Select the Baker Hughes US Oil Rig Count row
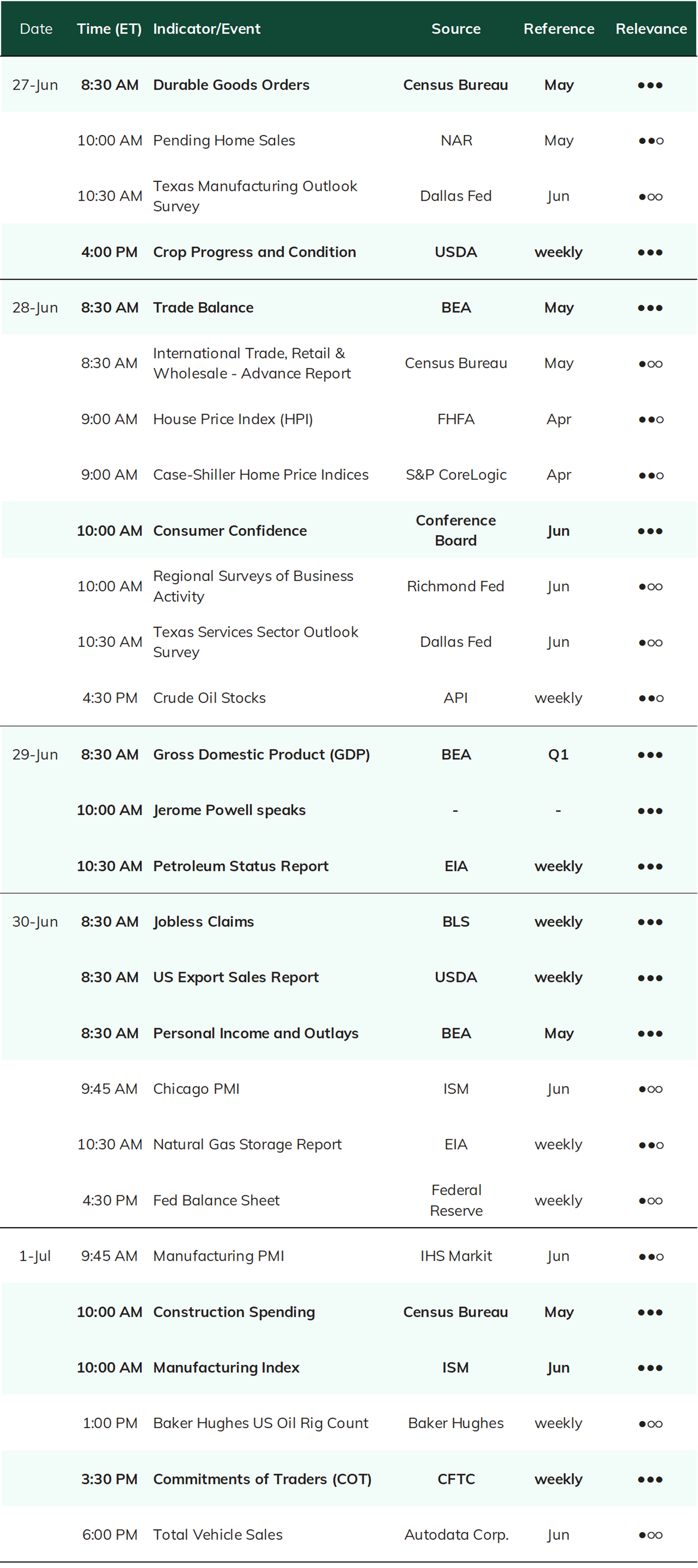The width and height of the screenshot is (698, 1568). pyautogui.click(x=348, y=1423)
